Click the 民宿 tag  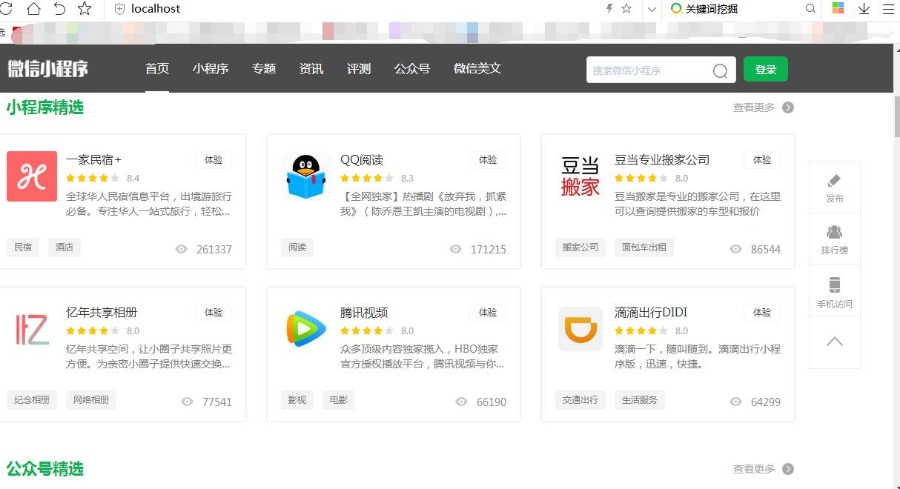pyautogui.click(x=23, y=247)
